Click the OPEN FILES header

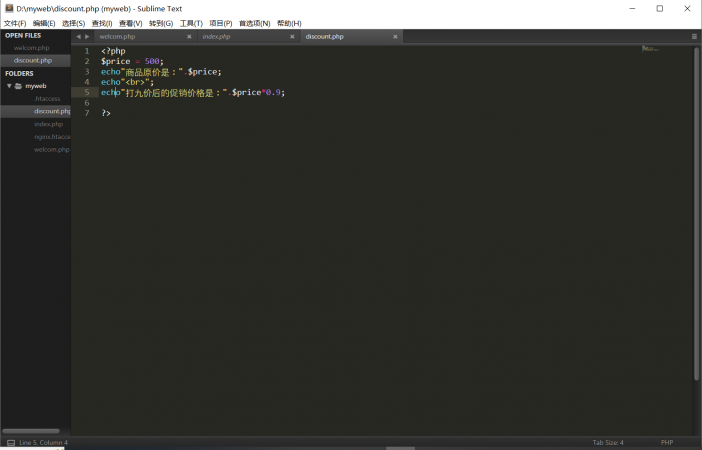coord(23,35)
